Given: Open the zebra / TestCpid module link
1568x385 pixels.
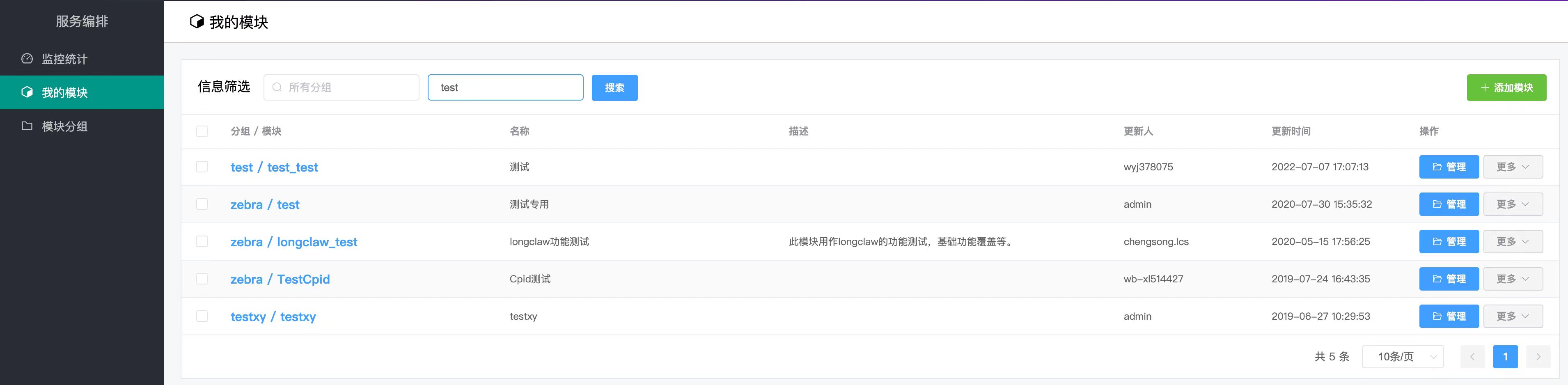Looking at the screenshot, I should coord(280,279).
